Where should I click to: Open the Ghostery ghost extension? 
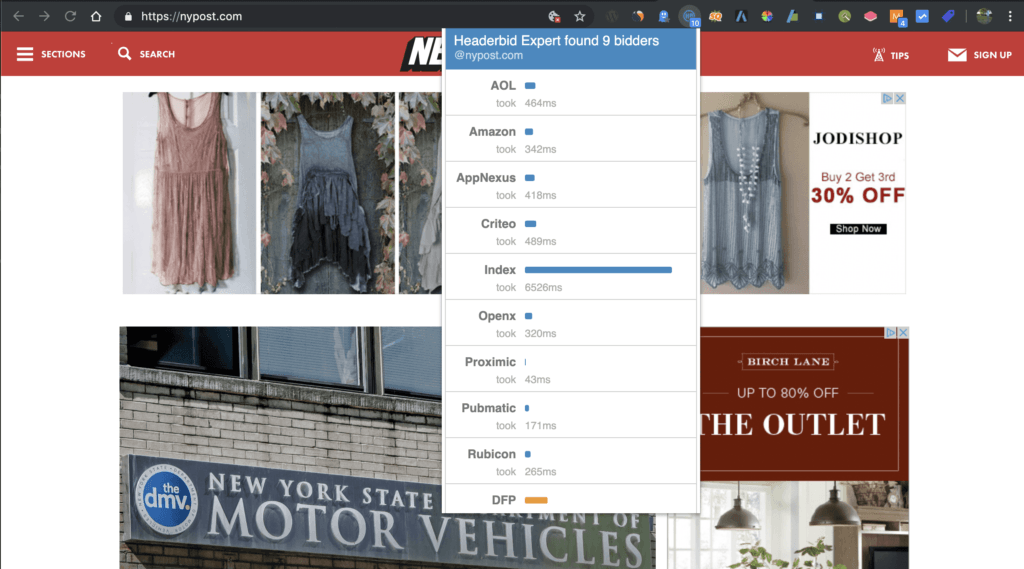[664, 16]
